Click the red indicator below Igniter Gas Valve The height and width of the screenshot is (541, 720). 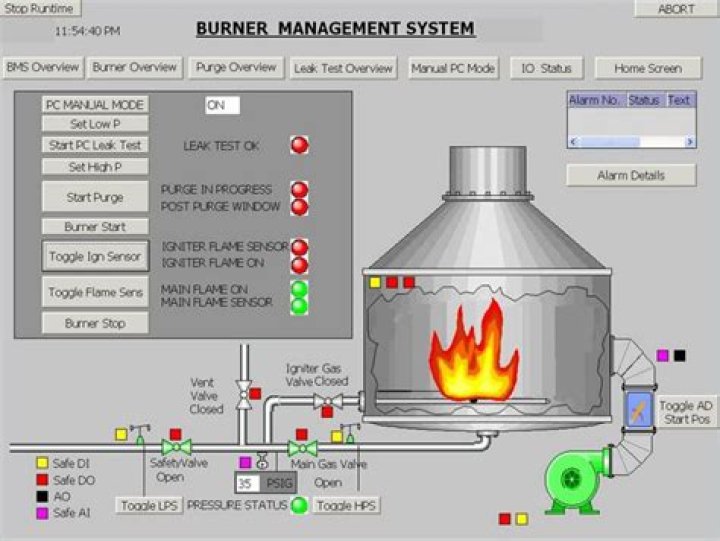[327, 412]
